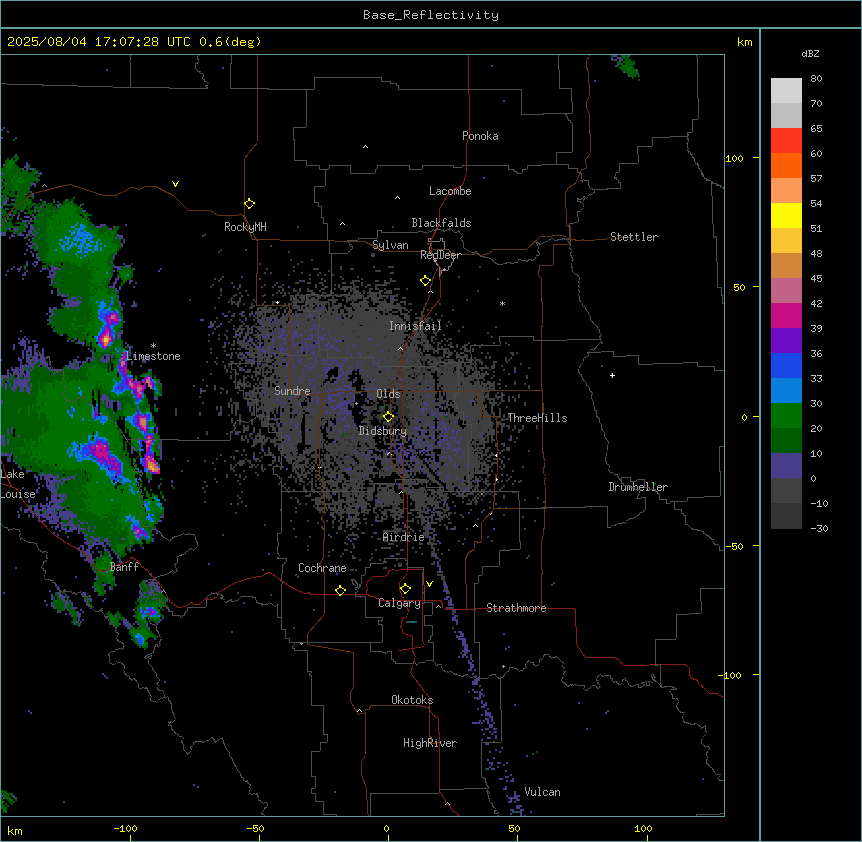
Task: Click the yellow diamond marker south of RedDeer
Action: (x=426, y=281)
